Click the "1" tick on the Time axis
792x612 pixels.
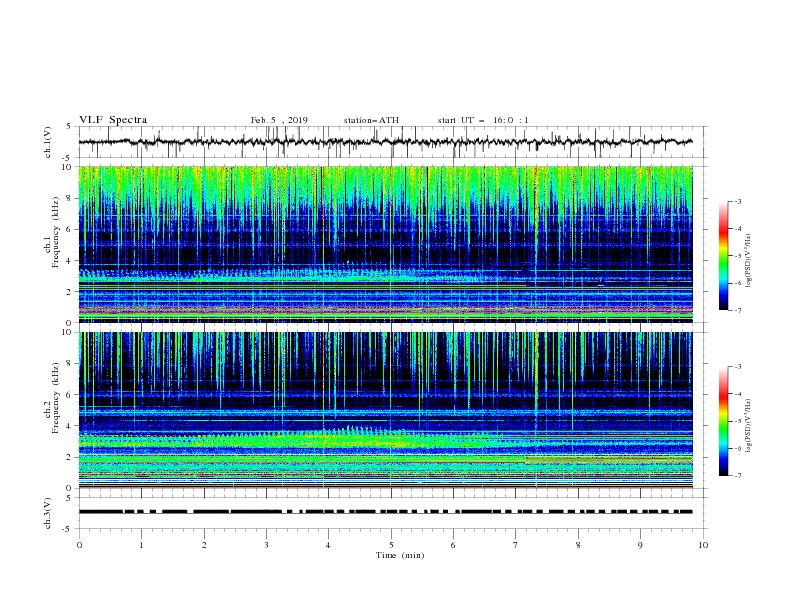141,545
